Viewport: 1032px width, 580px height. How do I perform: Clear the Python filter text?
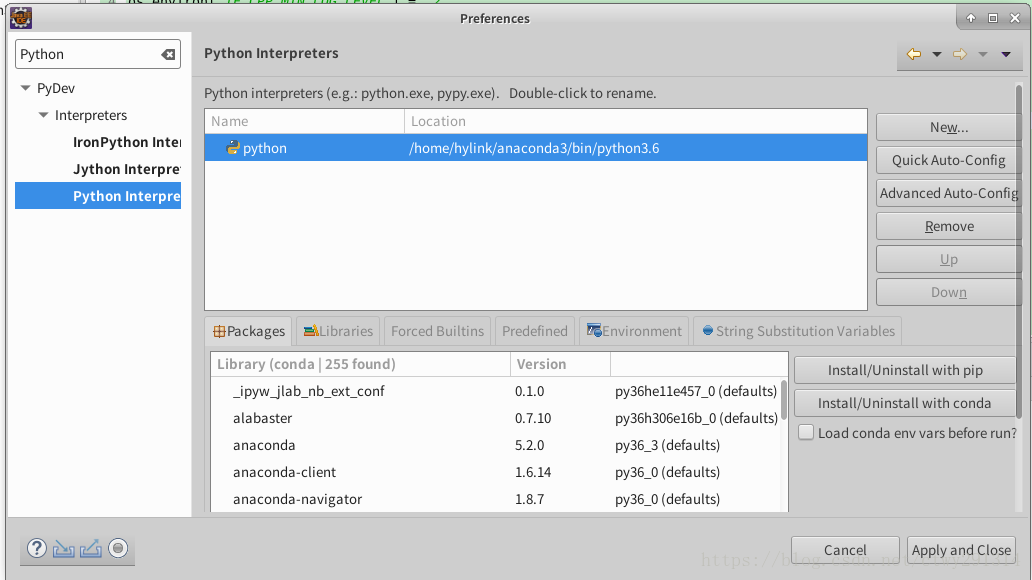(x=168, y=55)
